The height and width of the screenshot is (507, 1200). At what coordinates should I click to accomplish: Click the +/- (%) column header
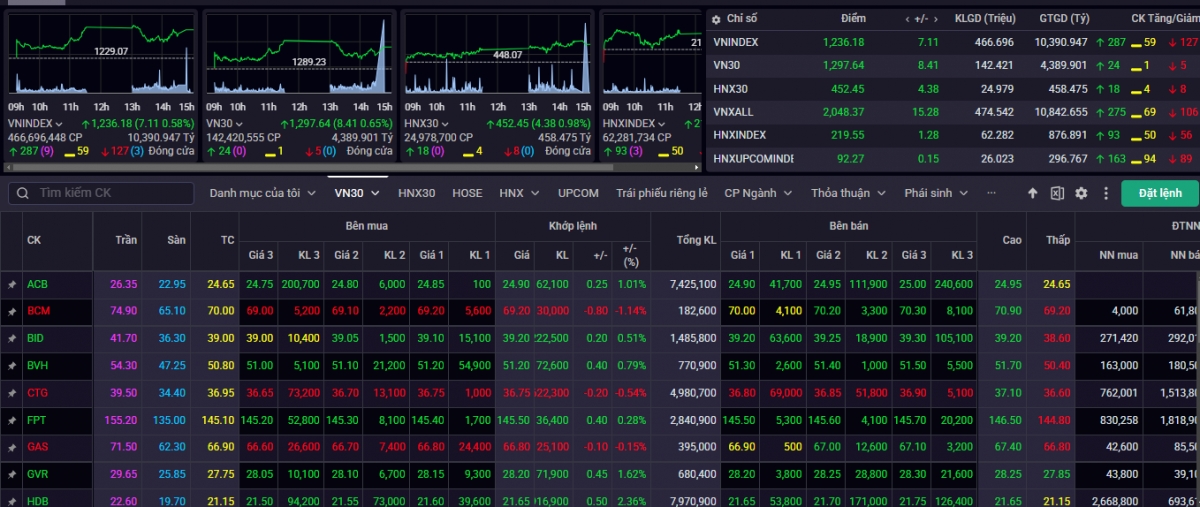pyautogui.click(x=629, y=255)
